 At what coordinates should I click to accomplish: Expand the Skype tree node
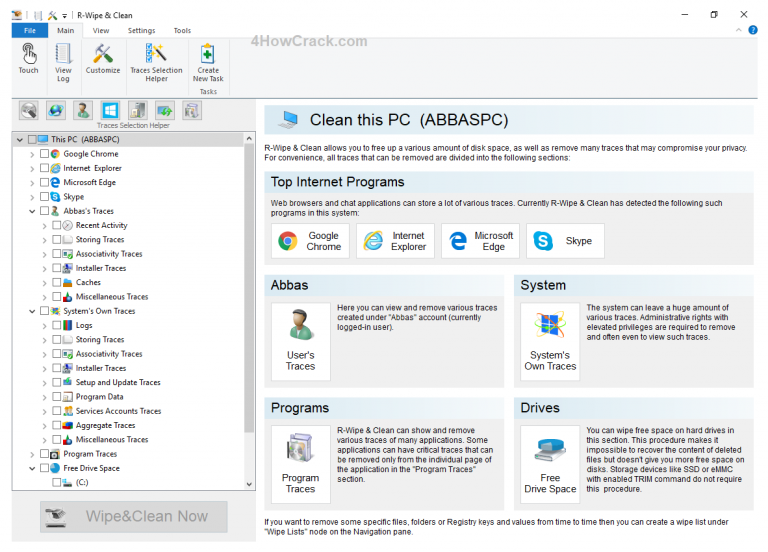(x=32, y=197)
